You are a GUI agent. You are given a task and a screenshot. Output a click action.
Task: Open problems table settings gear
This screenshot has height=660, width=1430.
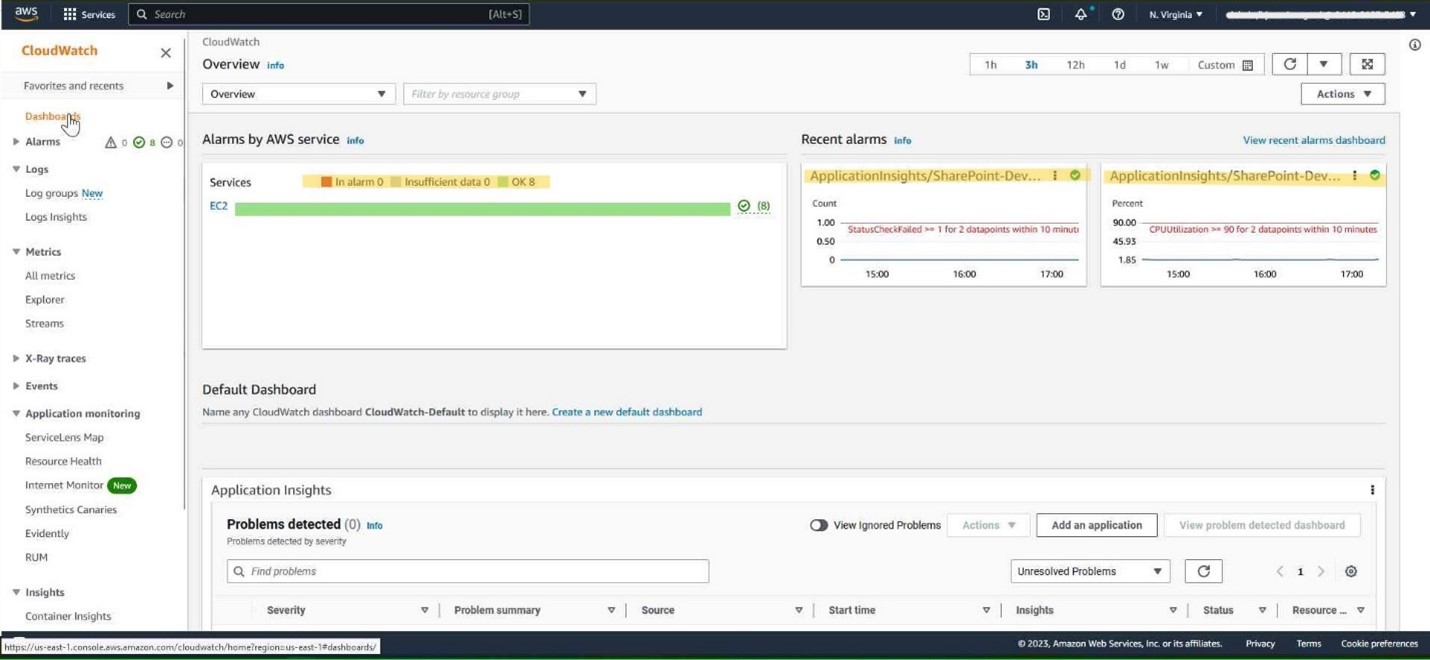1351,571
